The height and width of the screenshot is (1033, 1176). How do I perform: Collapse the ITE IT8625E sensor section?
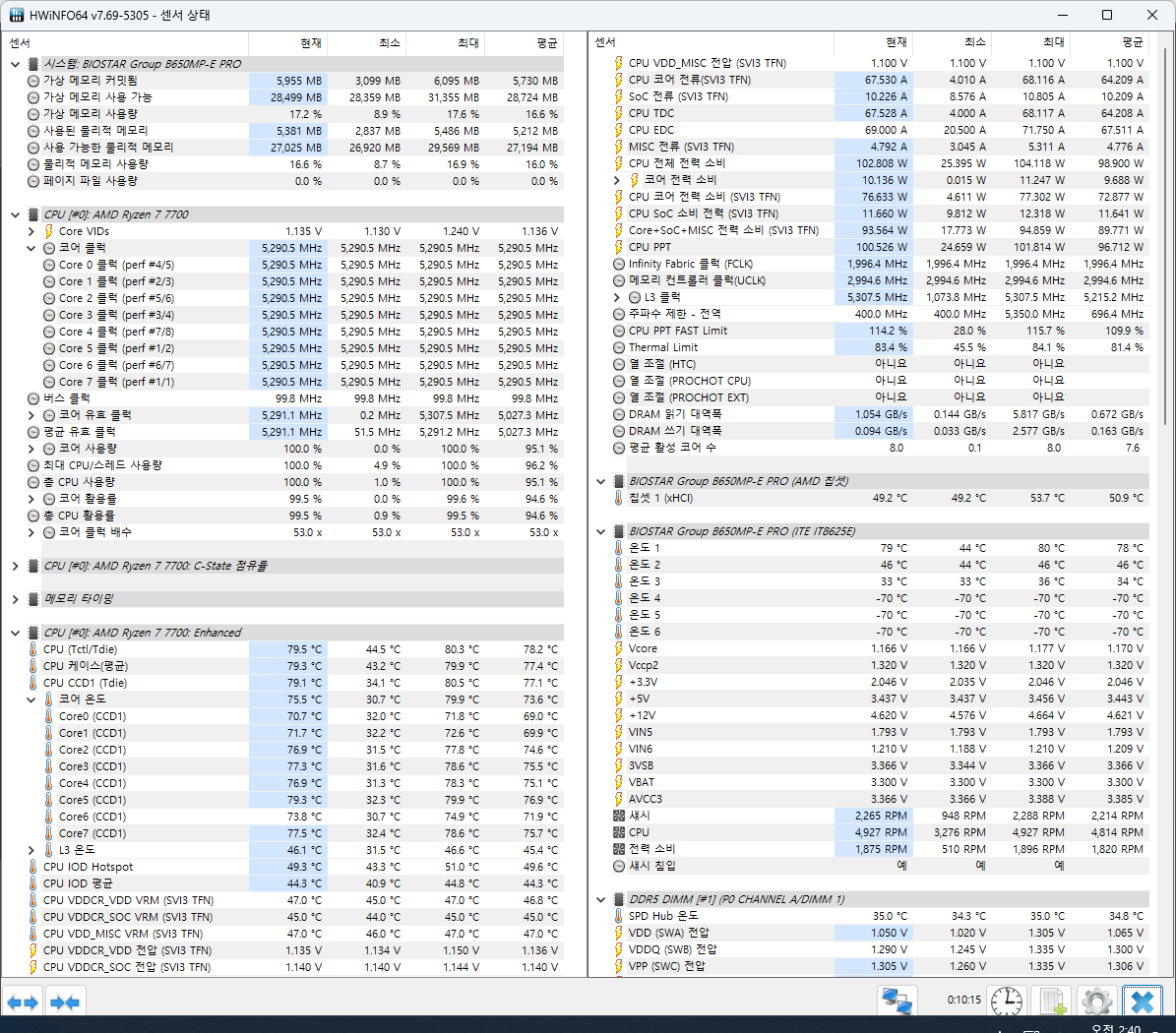[x=600, y=531]
